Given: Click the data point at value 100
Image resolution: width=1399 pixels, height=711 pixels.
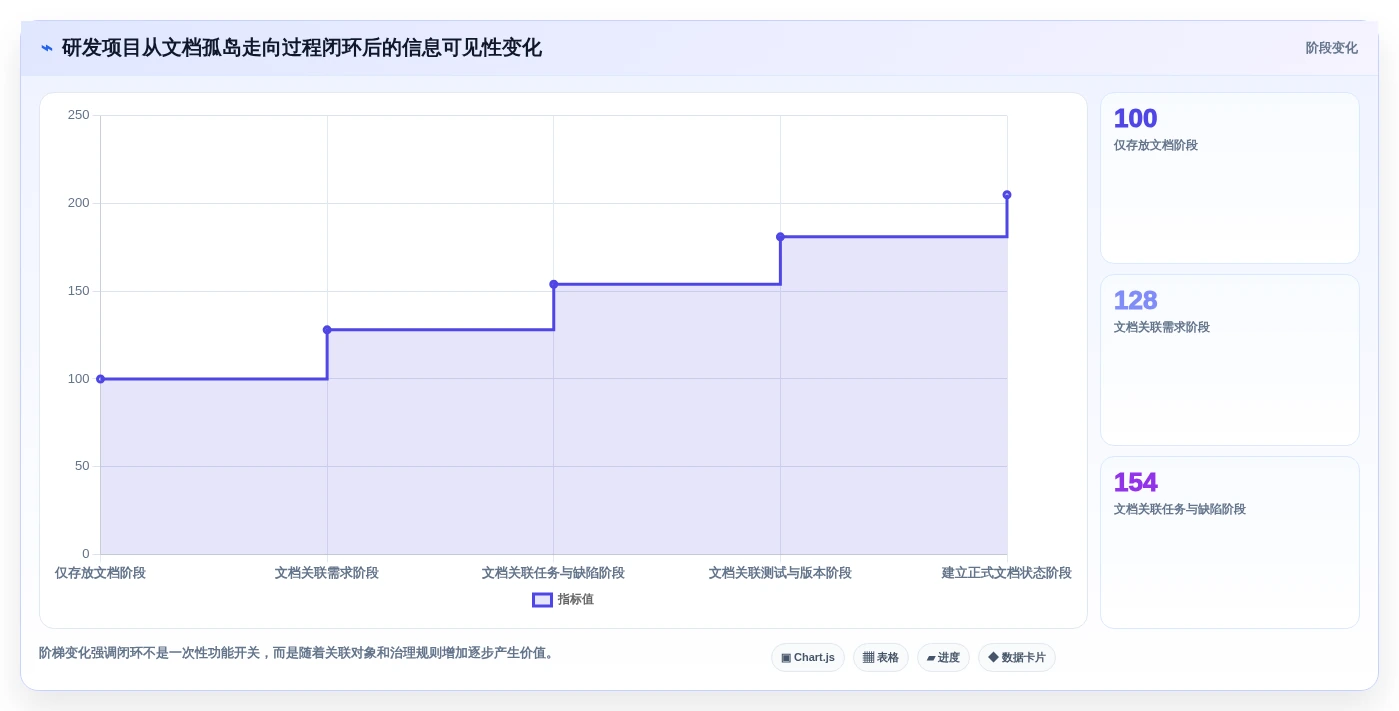Looking at the screenshot, I should (100, 379).
